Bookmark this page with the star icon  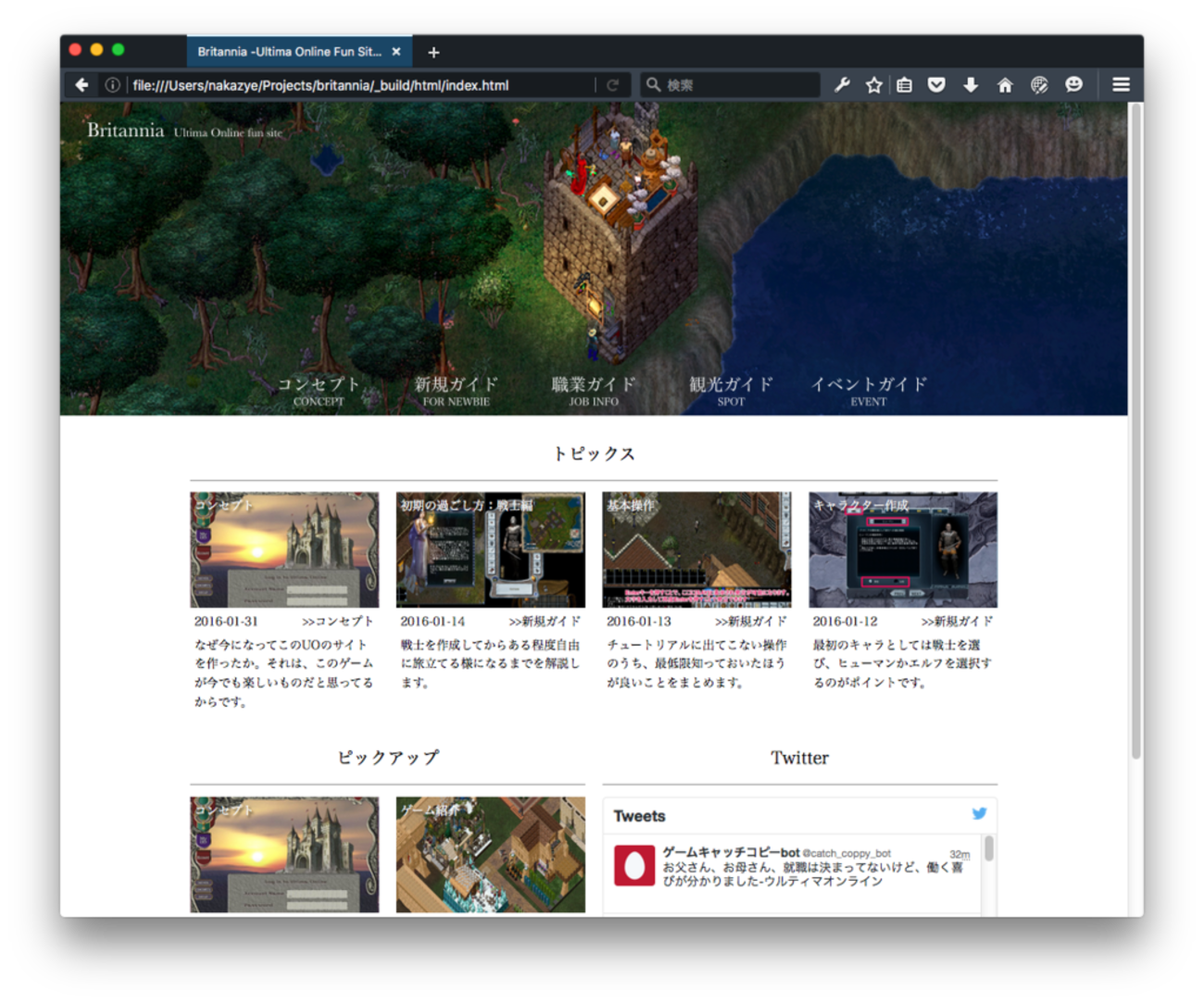pos(873,85)
